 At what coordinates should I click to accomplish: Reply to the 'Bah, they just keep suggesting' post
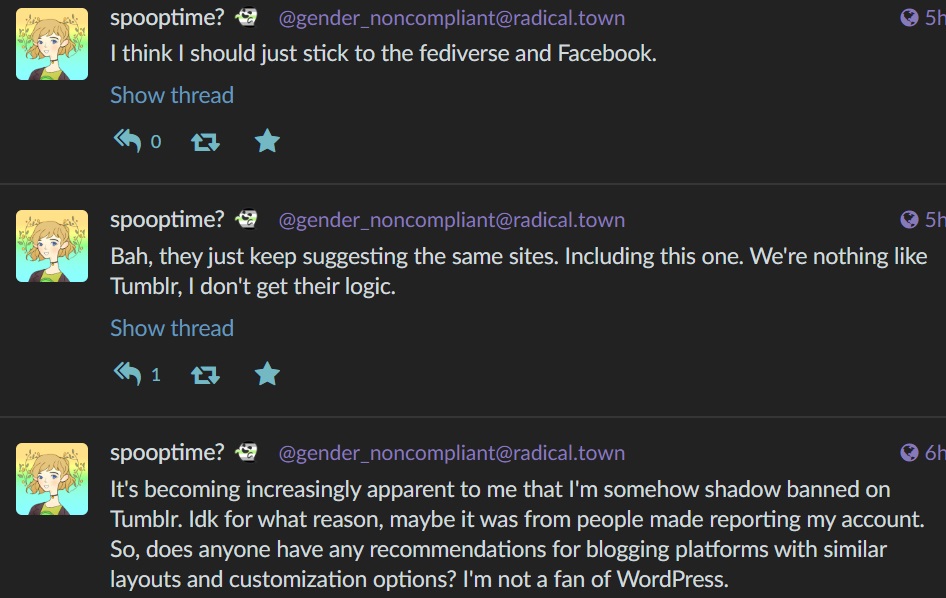pos(127,374)
